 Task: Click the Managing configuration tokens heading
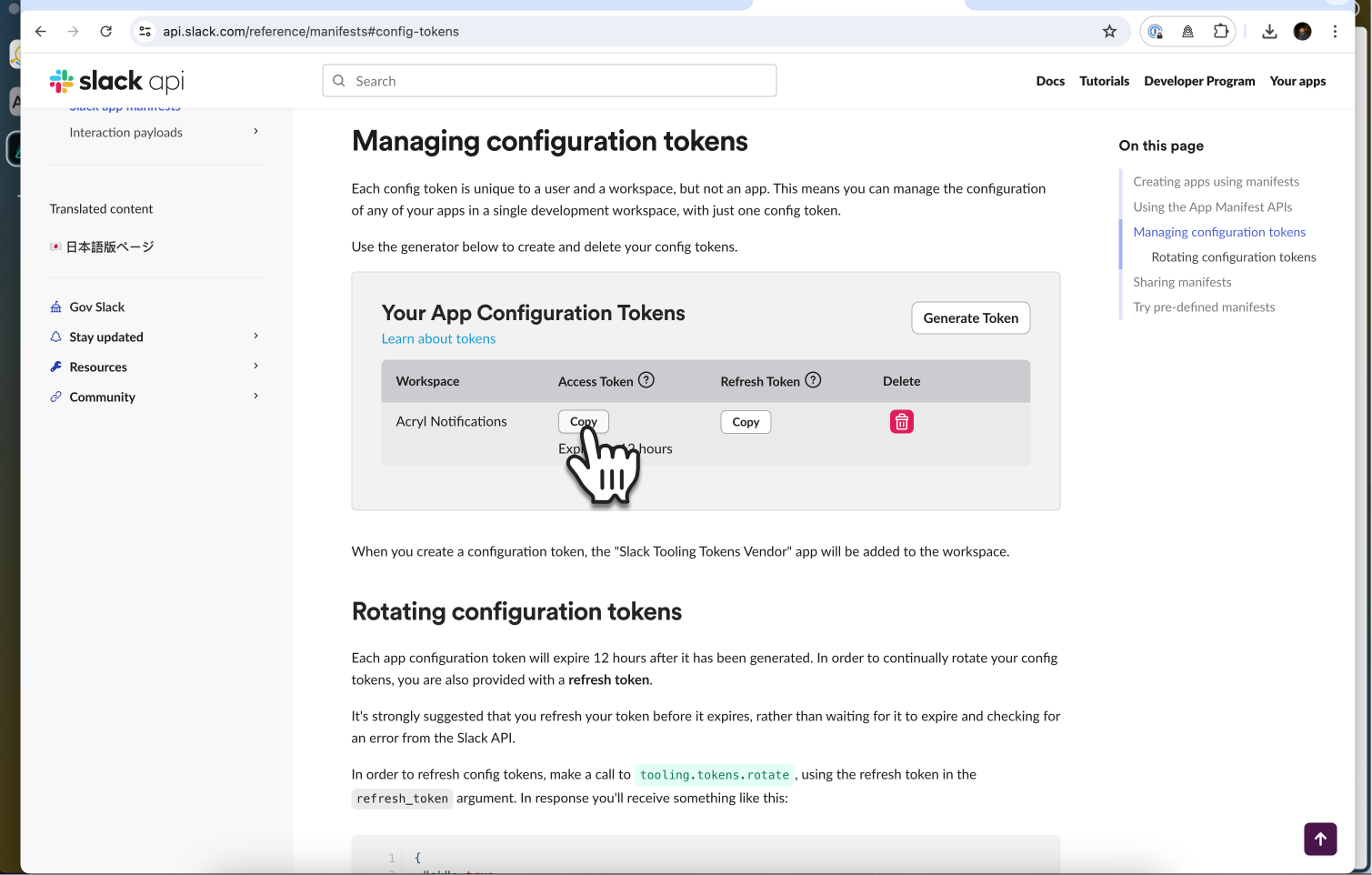click(549, 141)
